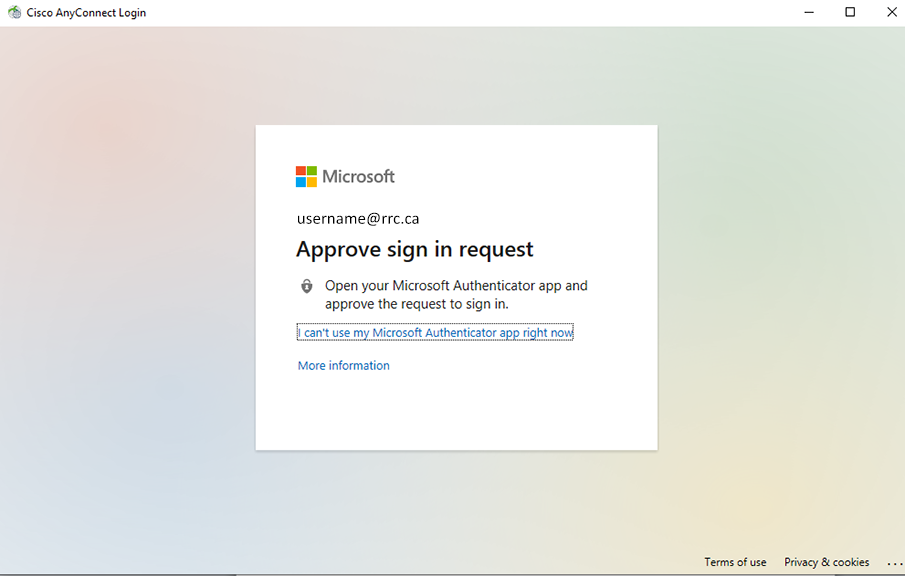905x576 pixels.
Task: Click the gradient background outside the sign-in card
Action: 130,300
